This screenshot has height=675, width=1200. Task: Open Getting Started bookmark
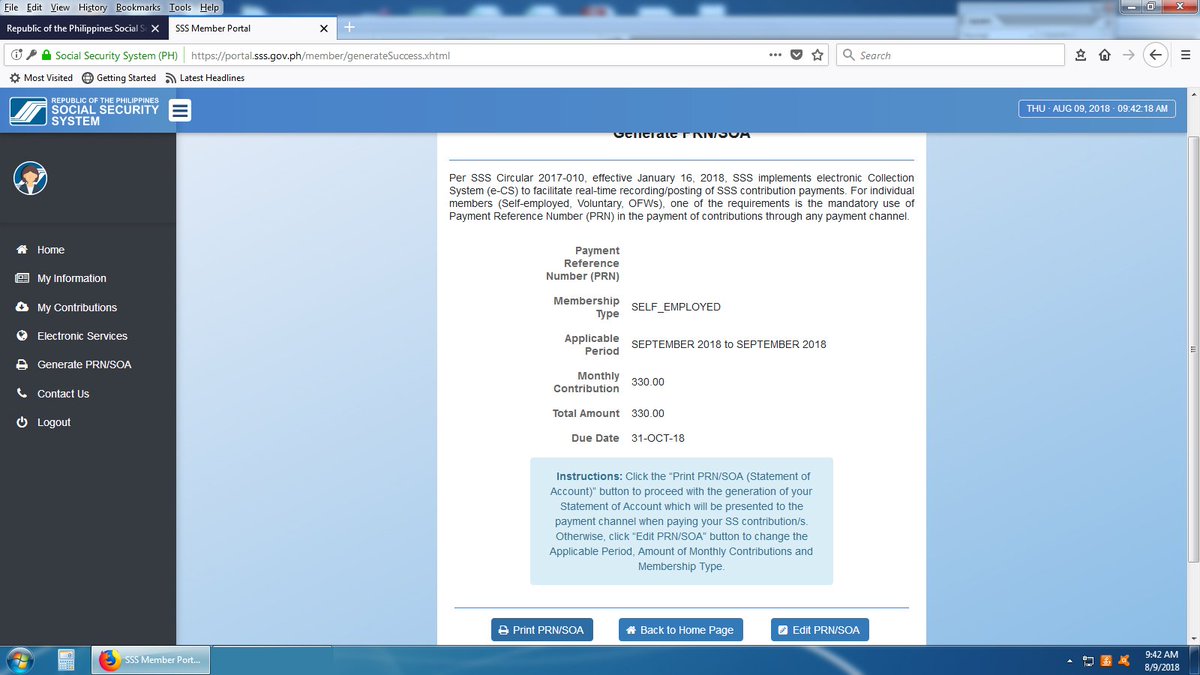(118, 78)
